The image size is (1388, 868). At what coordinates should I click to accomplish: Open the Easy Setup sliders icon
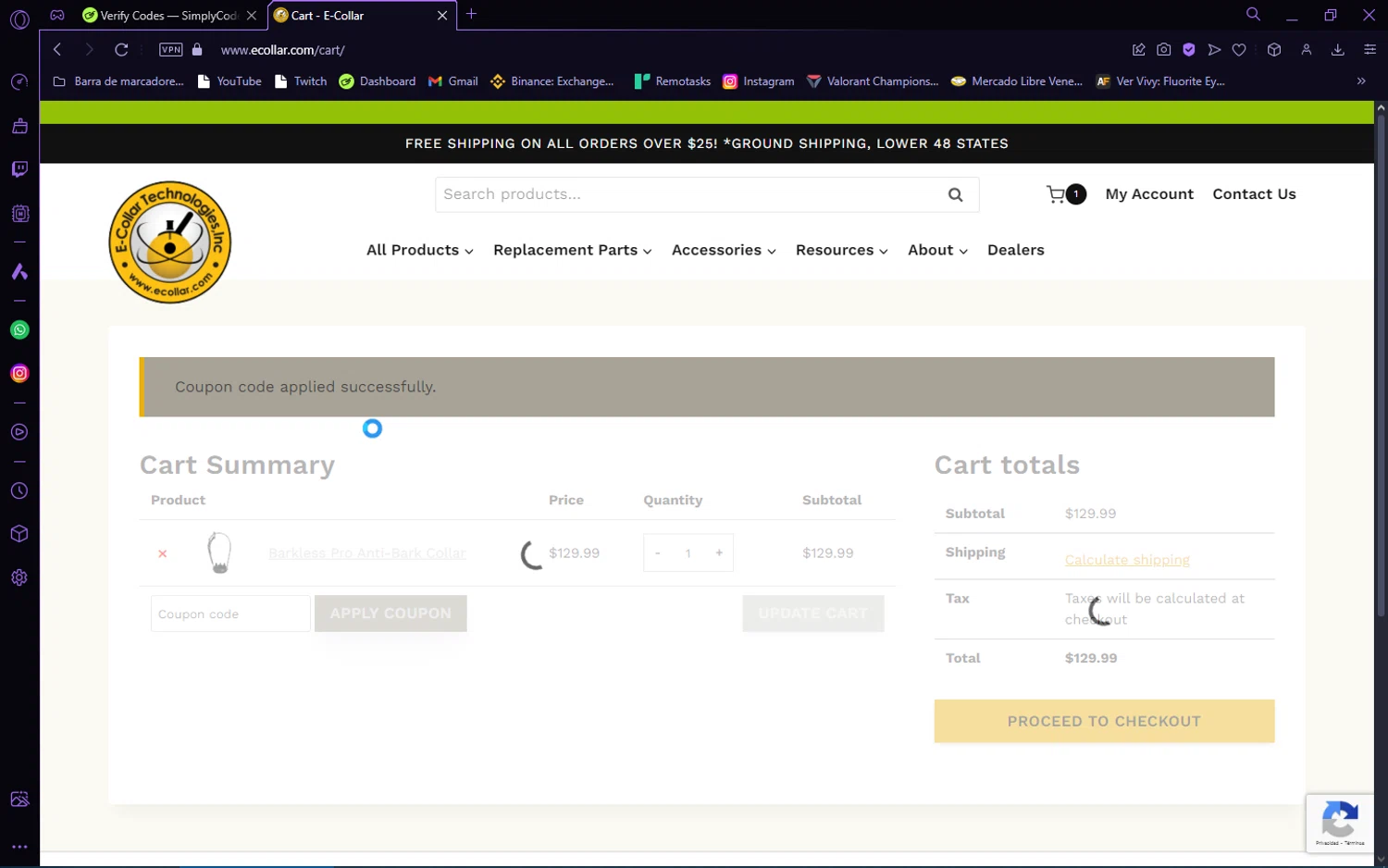click(x=1370, y=50)
